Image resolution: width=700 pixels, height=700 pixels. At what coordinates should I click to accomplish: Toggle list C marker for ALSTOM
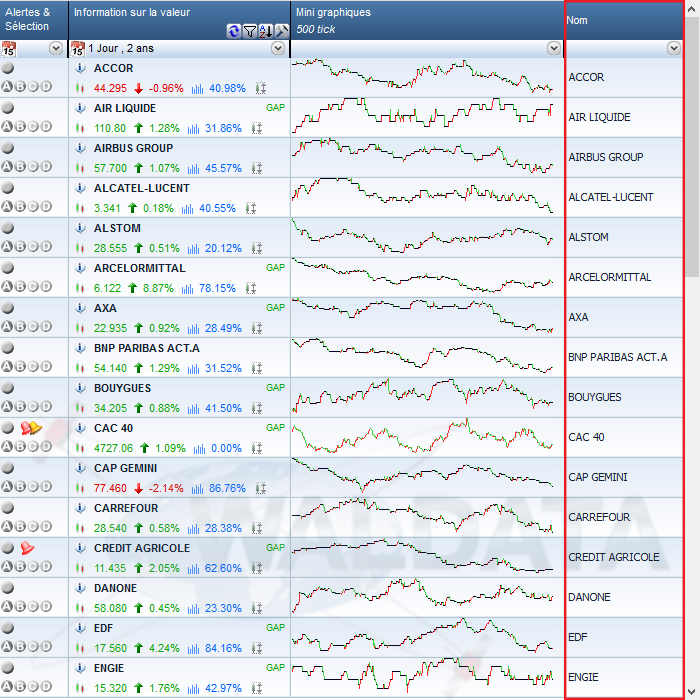pyautogui.click(x=33, y=246)
